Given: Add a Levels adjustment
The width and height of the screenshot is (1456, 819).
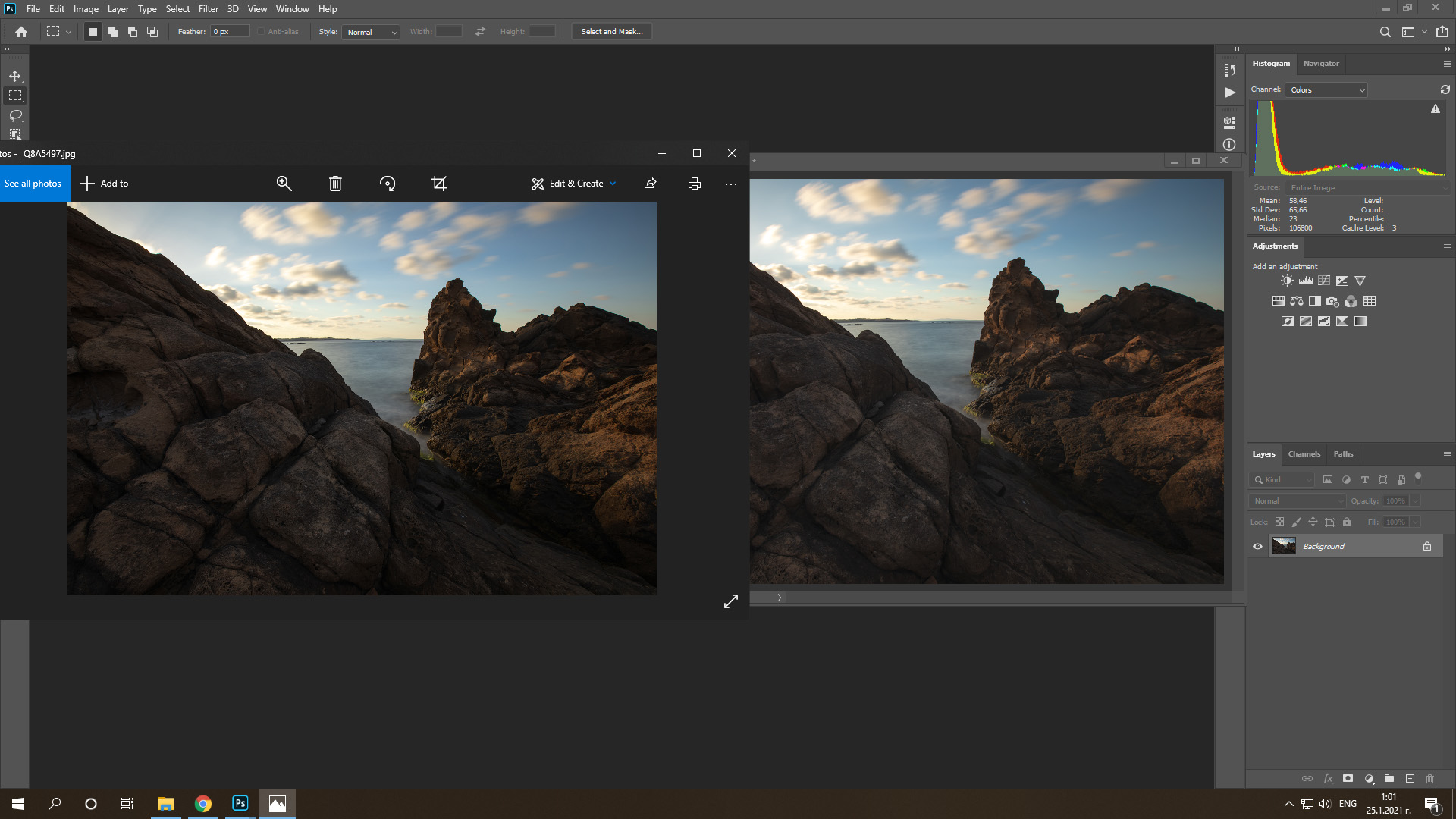Looking at the screenshot, I should 1306,280.
